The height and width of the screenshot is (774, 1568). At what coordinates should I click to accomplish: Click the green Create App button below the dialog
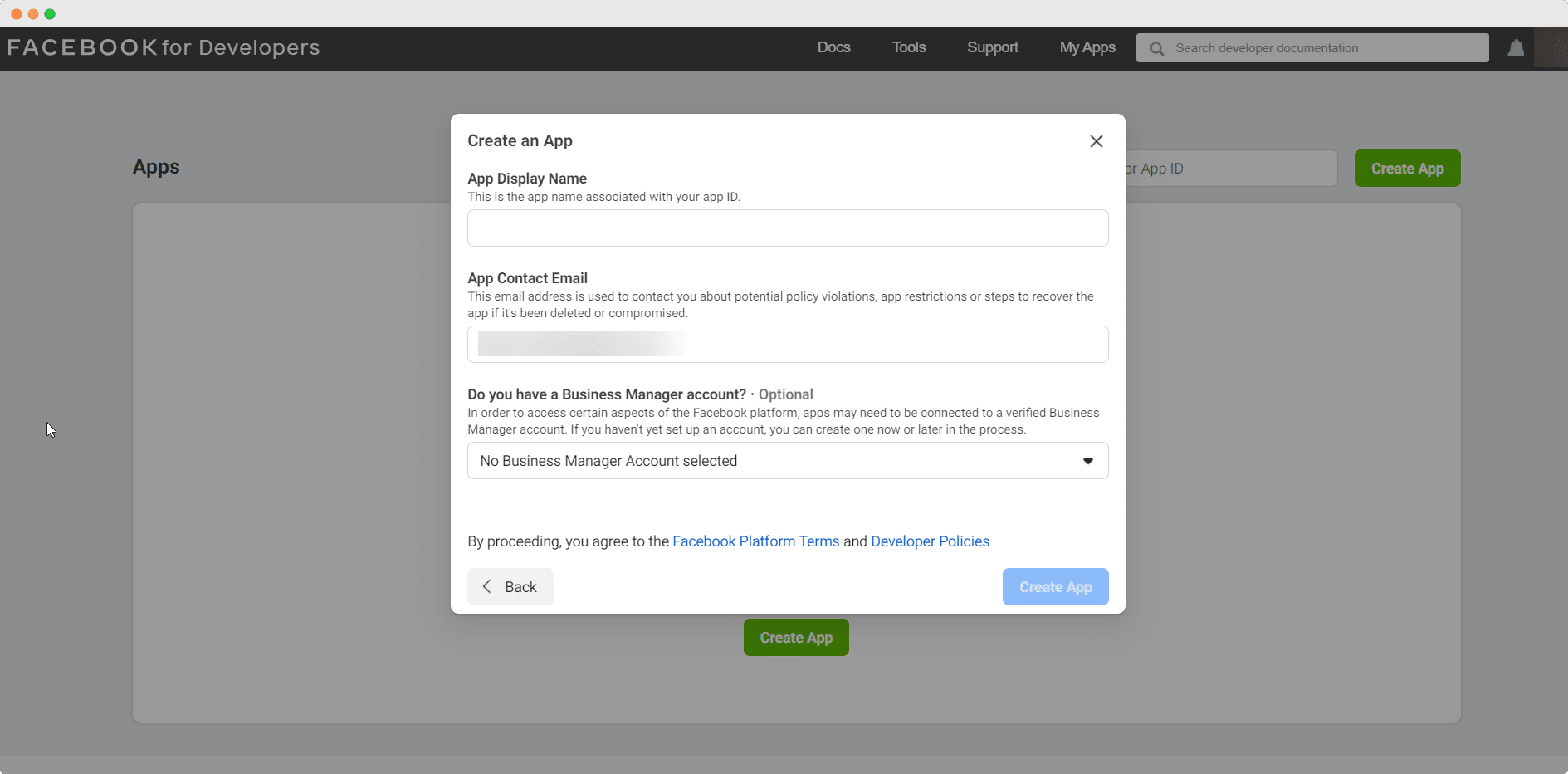796,638
